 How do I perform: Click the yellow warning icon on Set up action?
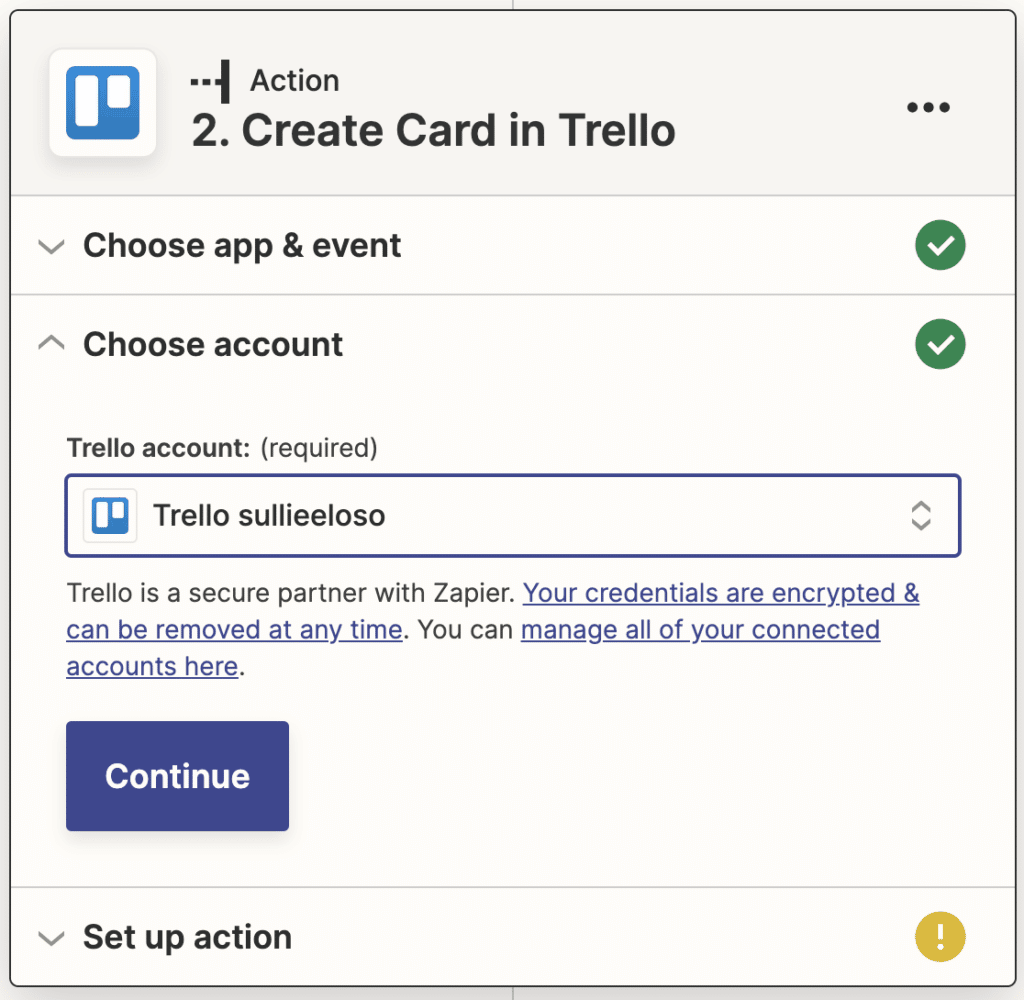click(939, 937)
